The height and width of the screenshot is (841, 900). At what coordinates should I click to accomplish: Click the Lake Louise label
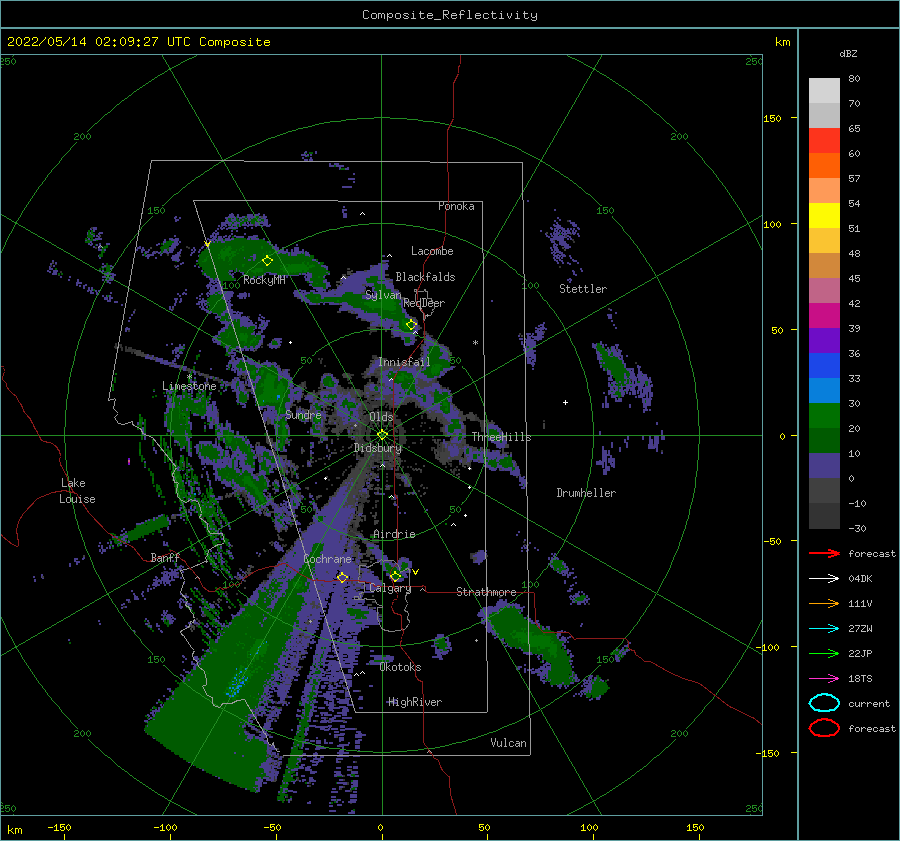point(77,491)
